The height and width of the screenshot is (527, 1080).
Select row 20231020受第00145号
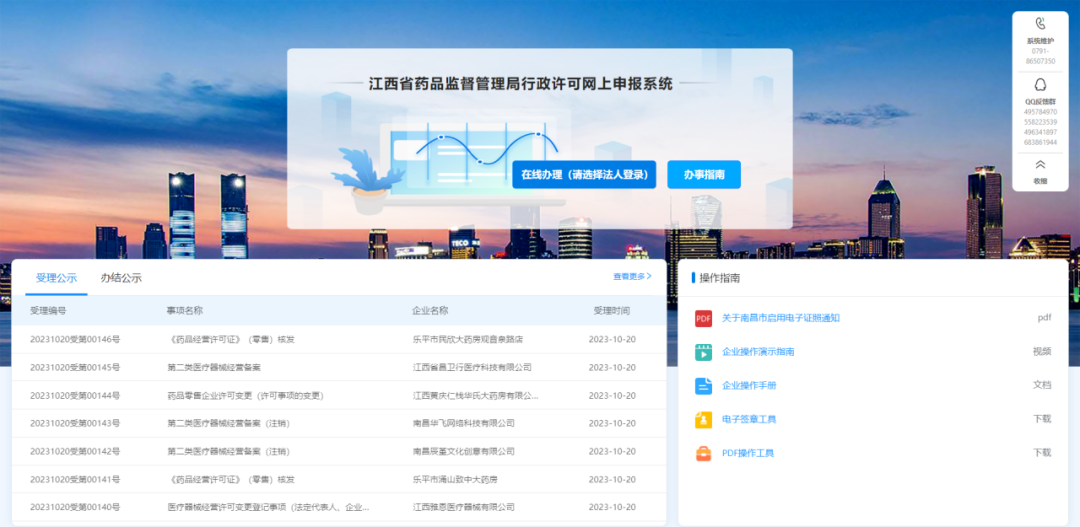tap(339, 367)
